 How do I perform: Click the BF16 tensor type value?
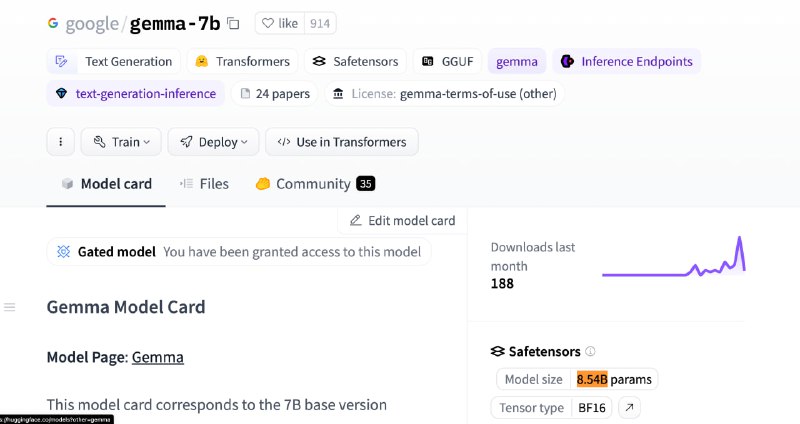(x=592, y=408)
